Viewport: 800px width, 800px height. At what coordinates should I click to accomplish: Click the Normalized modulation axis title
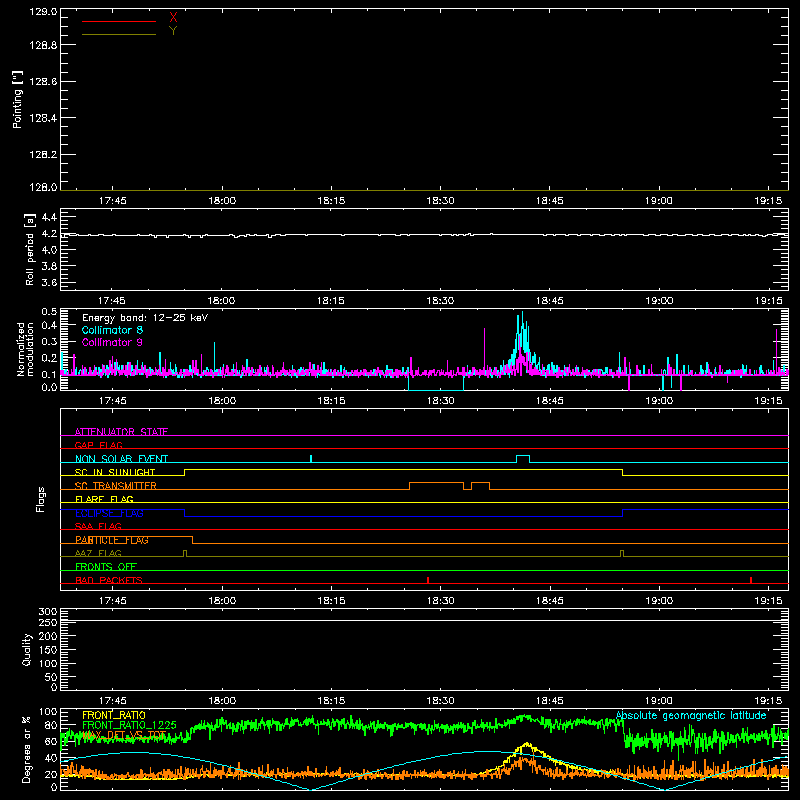click(25, 349)
